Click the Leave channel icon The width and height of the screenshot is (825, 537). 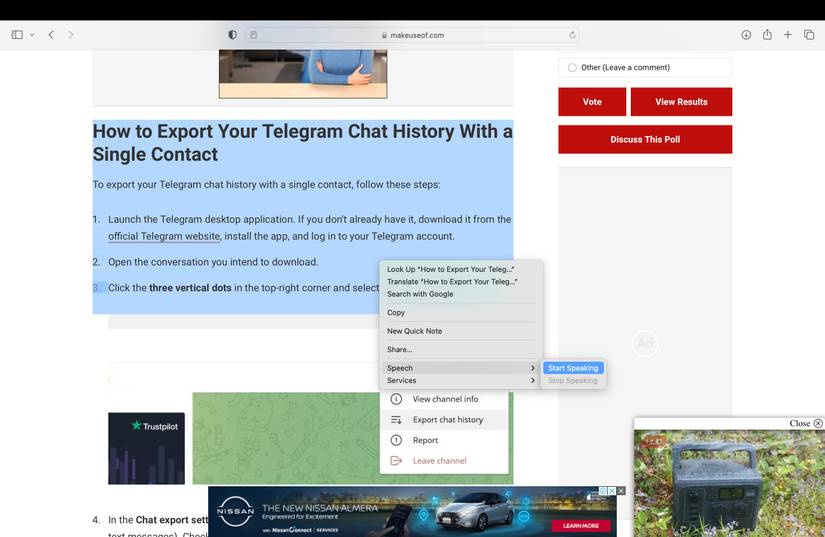coord(396,461)
